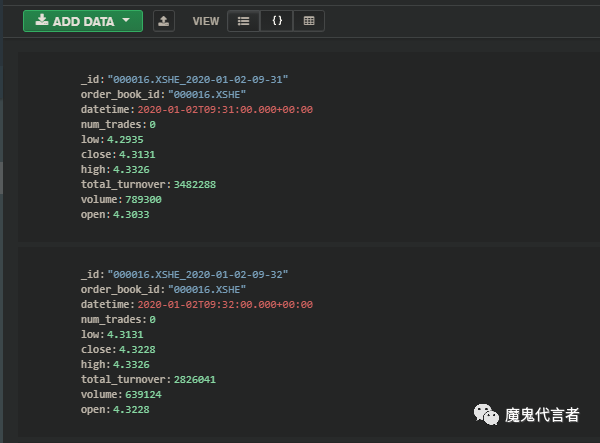The width and height of the screenshot is (600, 443).
Task: Click the WeChat logo in the watermark
Action: 485,414
